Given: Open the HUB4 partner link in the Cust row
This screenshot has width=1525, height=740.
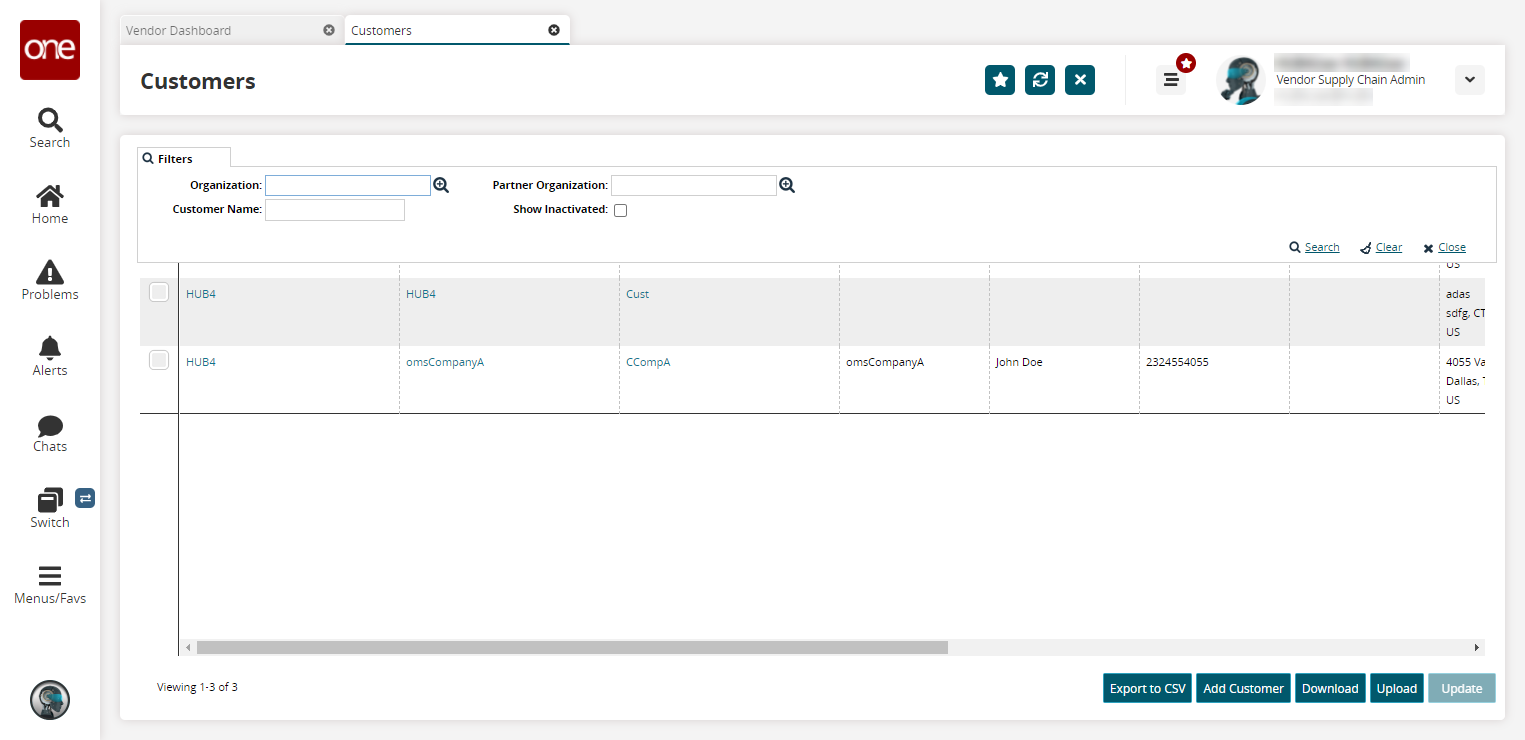Looking at the screenshot, I should [x=421, y=294].
